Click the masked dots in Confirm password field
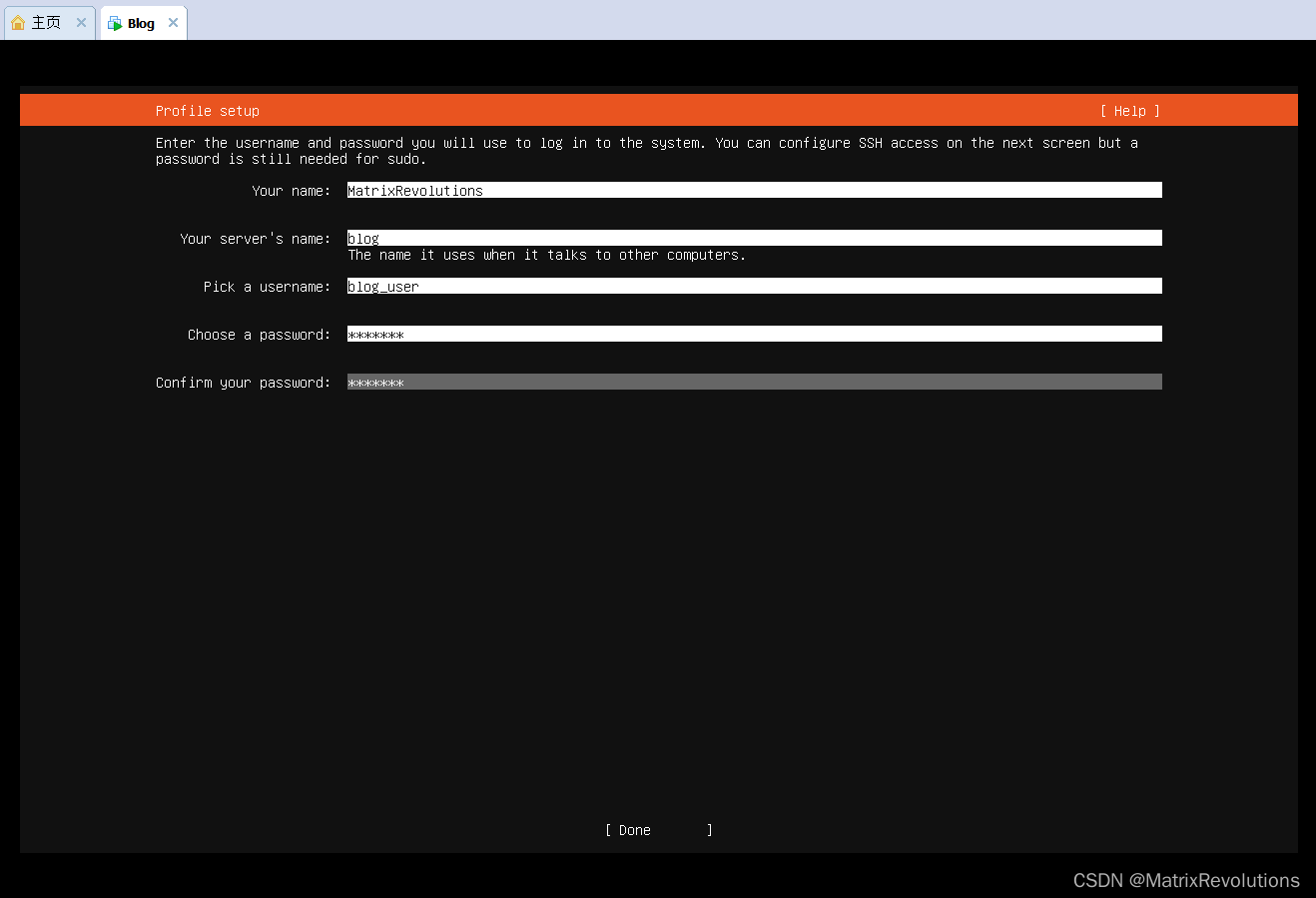This screenshot has width=1316, height=898. click(375, 382)
